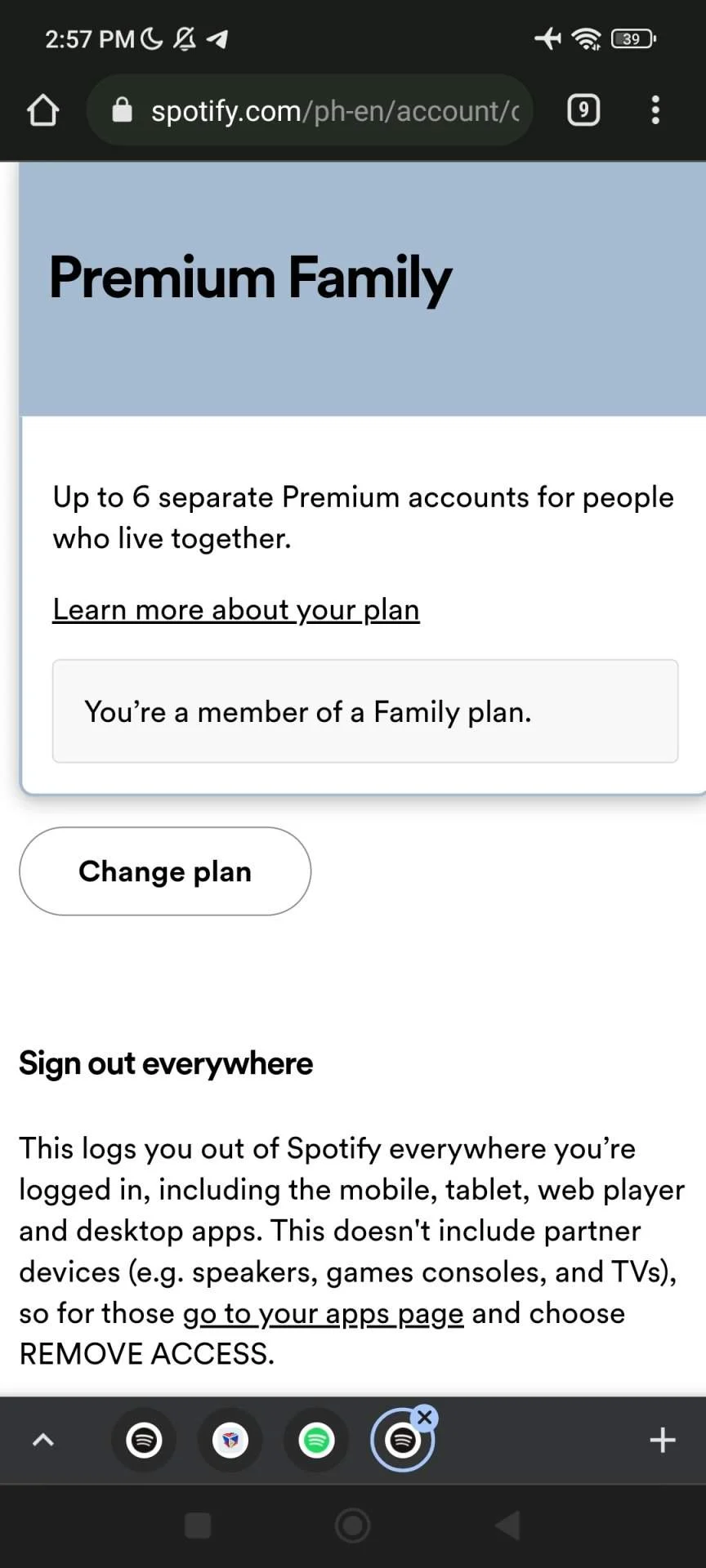Image resolution: width=706 pixels, height=1568 pixels.
Task: Focus the spotify.com address bar
Action: (x=310, y=110)
